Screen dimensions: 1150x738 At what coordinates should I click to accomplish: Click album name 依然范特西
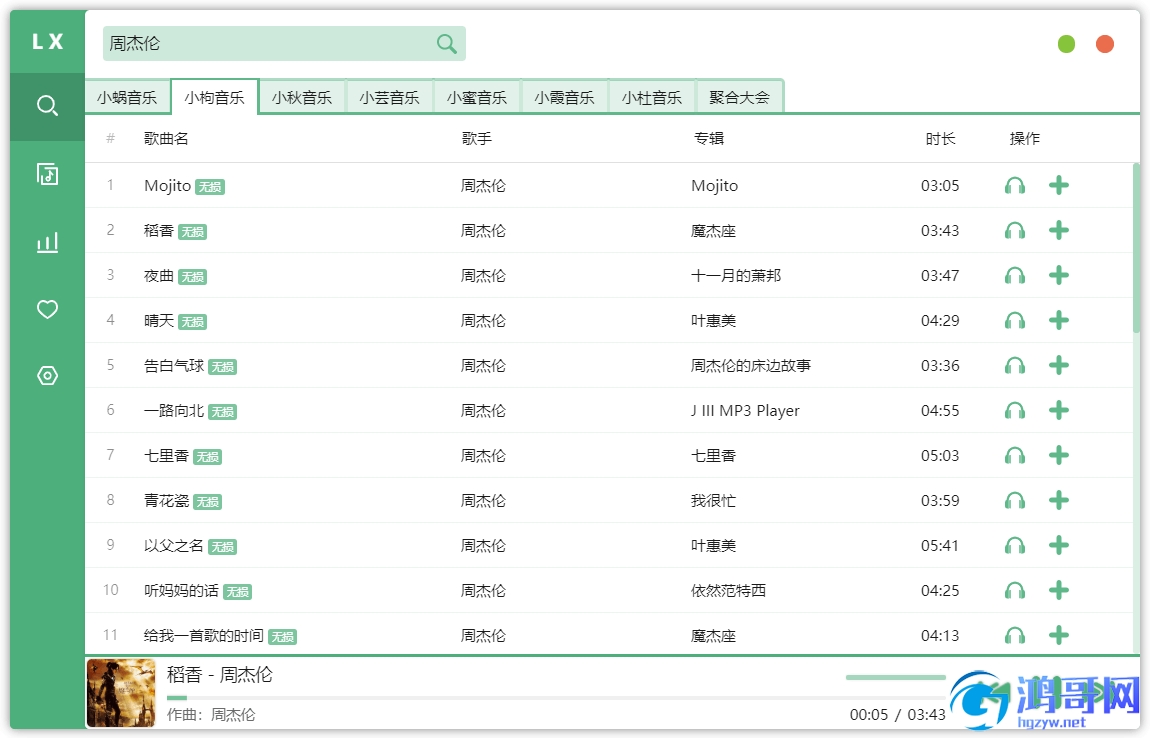pos(728,591)
